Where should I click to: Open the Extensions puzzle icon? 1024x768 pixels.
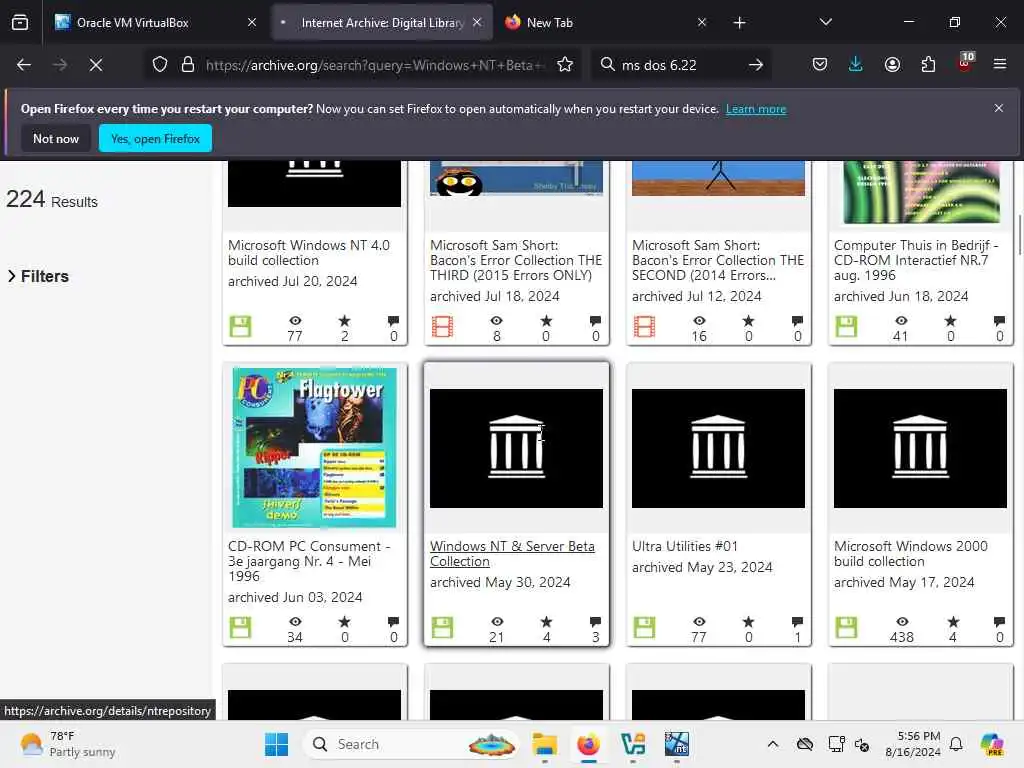[928, 64]
